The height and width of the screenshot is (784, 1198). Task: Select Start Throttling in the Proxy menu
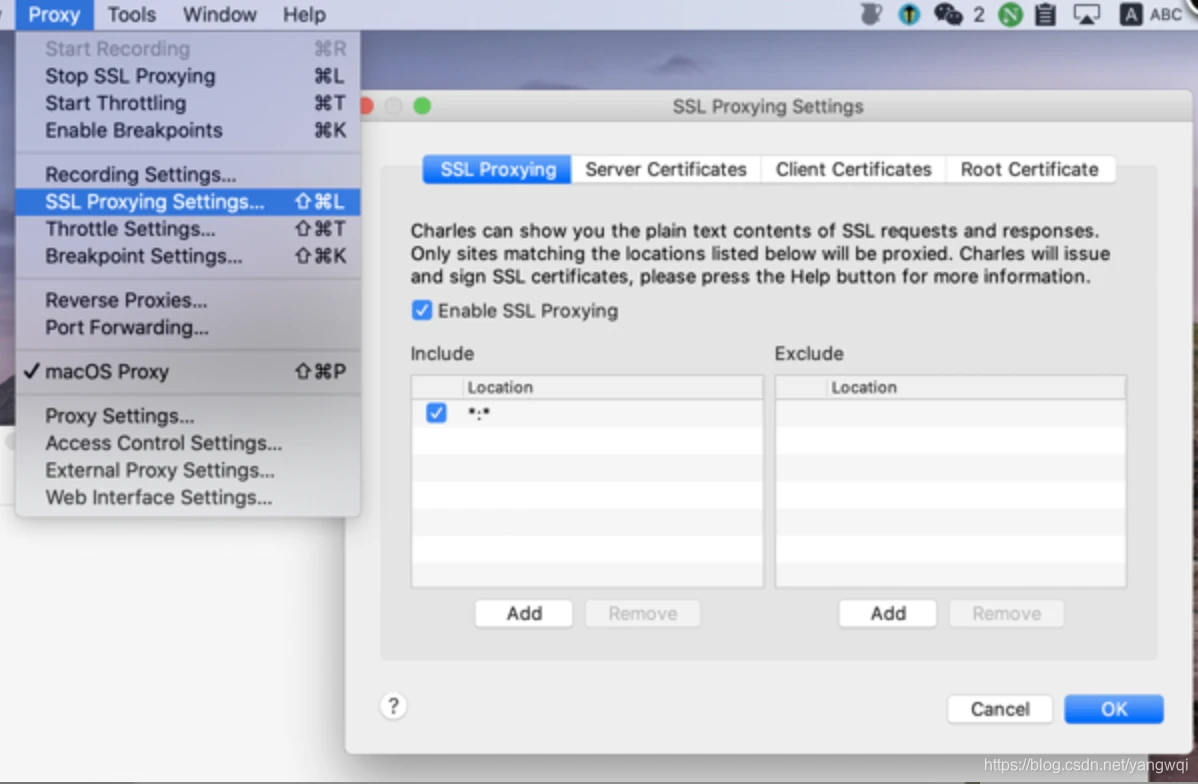pyautogui.click(x=187, y=103)
